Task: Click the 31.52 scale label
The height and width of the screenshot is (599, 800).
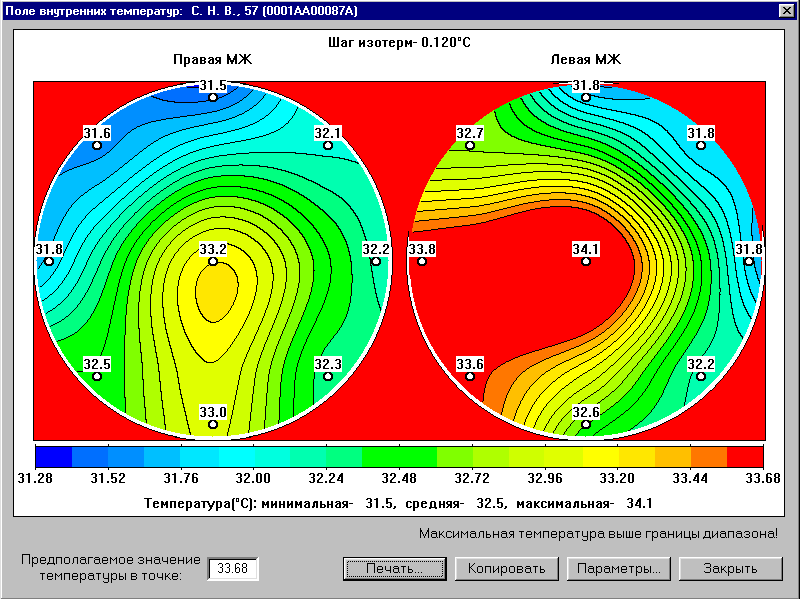Action: (108, 478)
